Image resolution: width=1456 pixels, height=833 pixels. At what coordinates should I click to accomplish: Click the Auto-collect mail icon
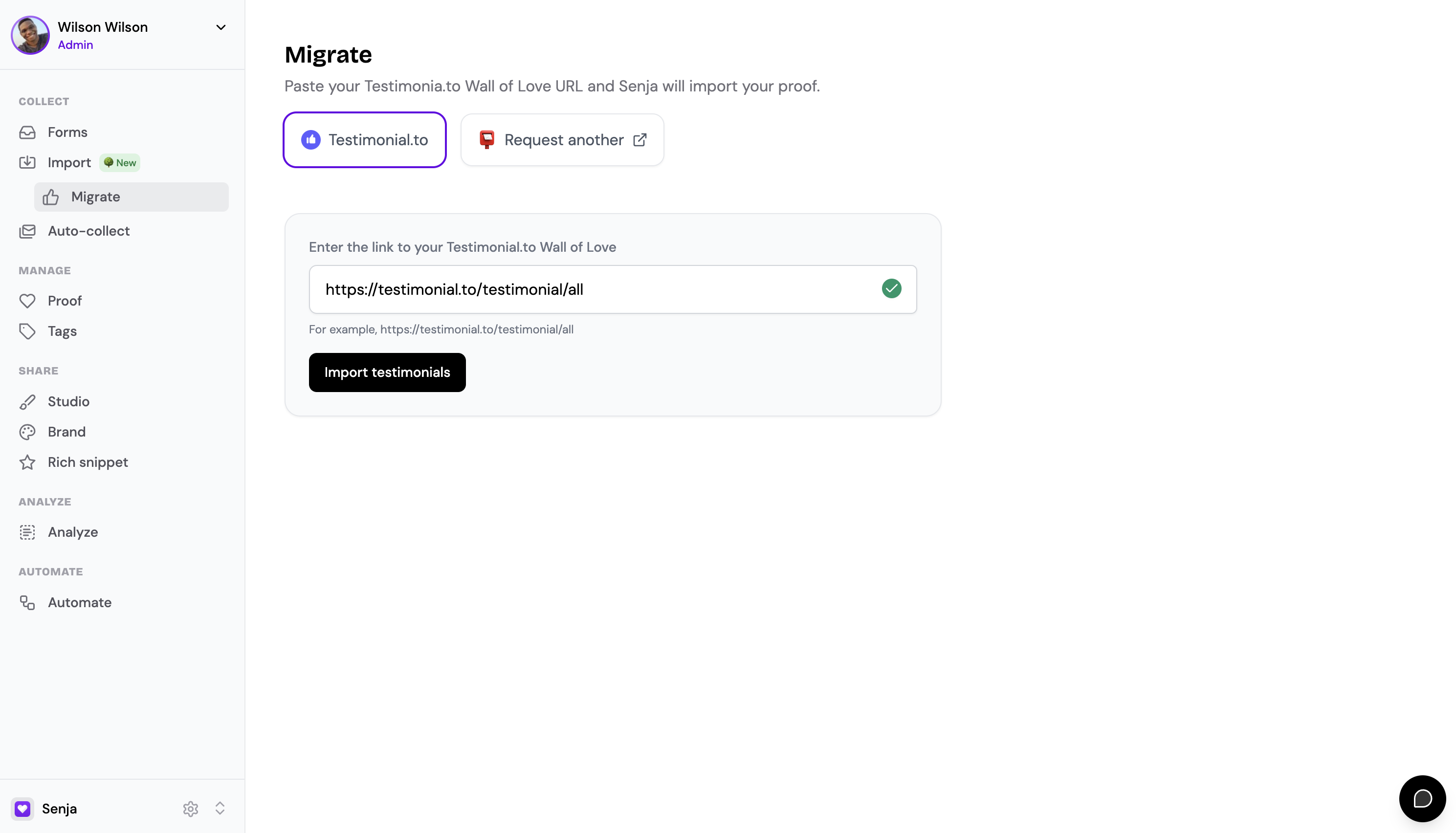[27, 231]
